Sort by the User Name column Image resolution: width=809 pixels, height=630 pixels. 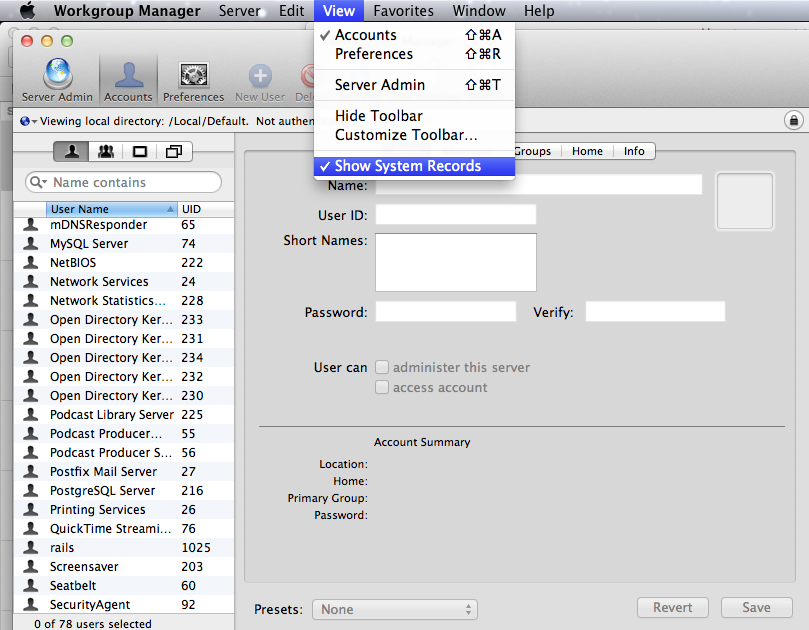111,209
